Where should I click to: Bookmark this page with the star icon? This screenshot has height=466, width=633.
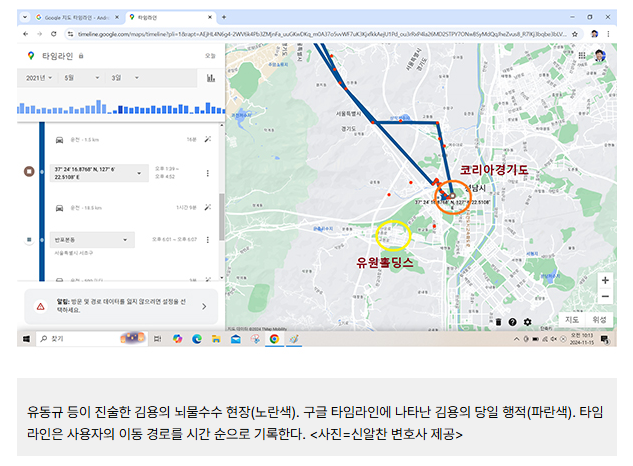point(575,34)
